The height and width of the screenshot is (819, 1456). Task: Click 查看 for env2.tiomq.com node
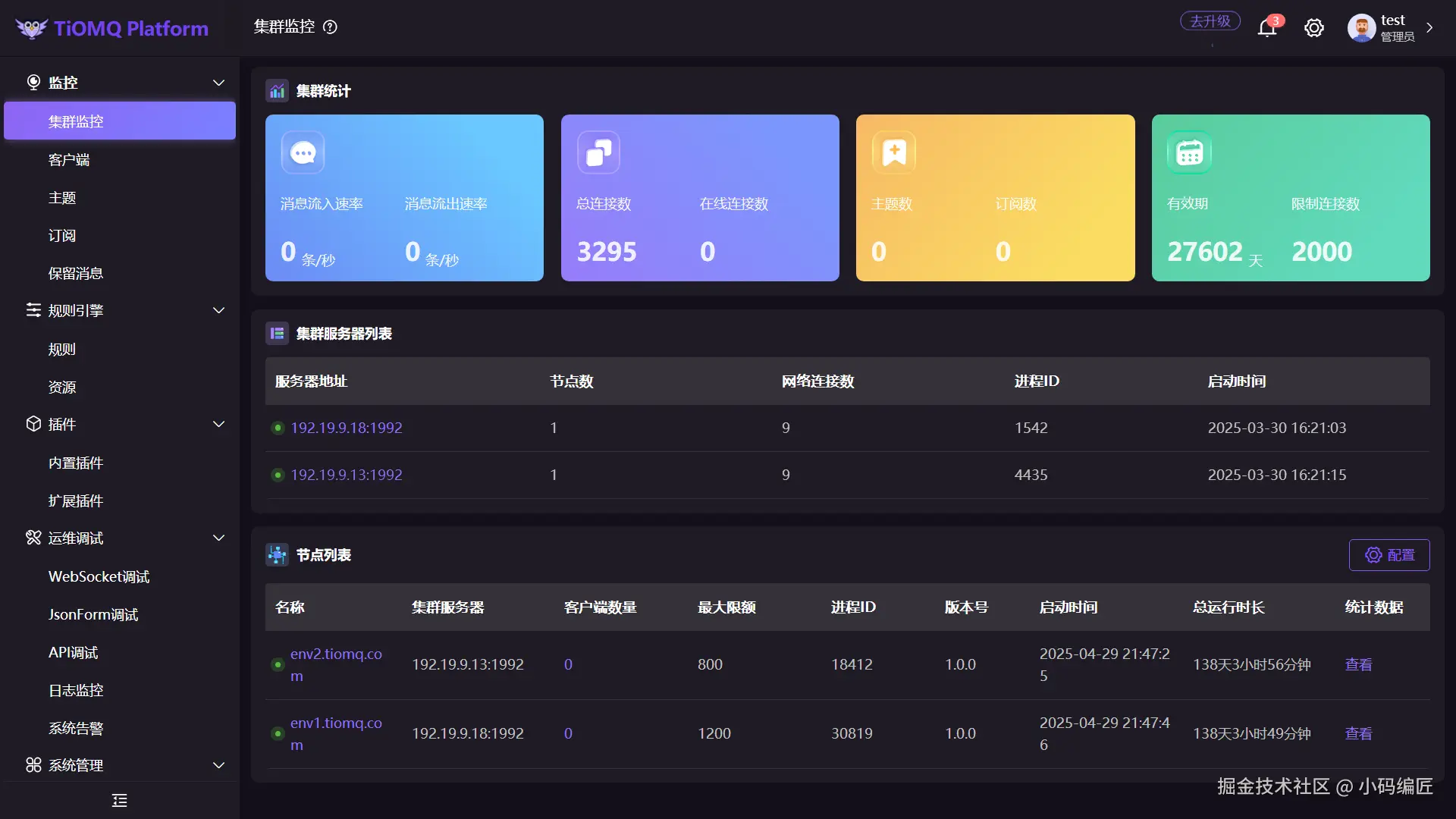[1358, 664]
